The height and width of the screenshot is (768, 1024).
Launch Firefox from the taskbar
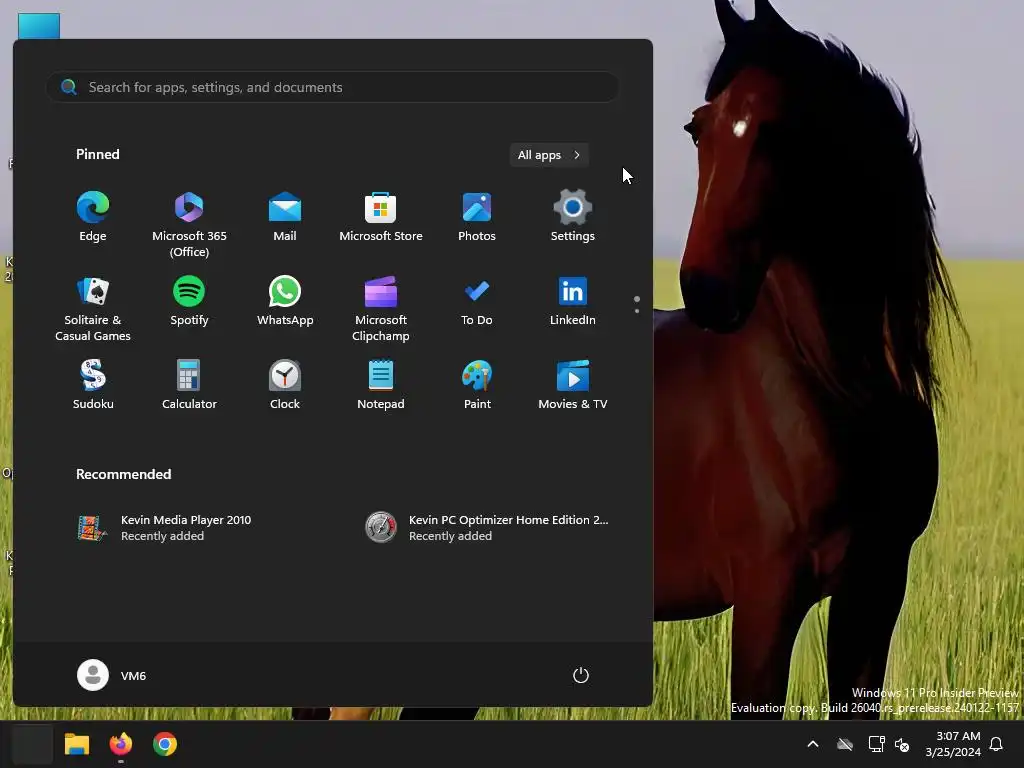click(121, 744)
